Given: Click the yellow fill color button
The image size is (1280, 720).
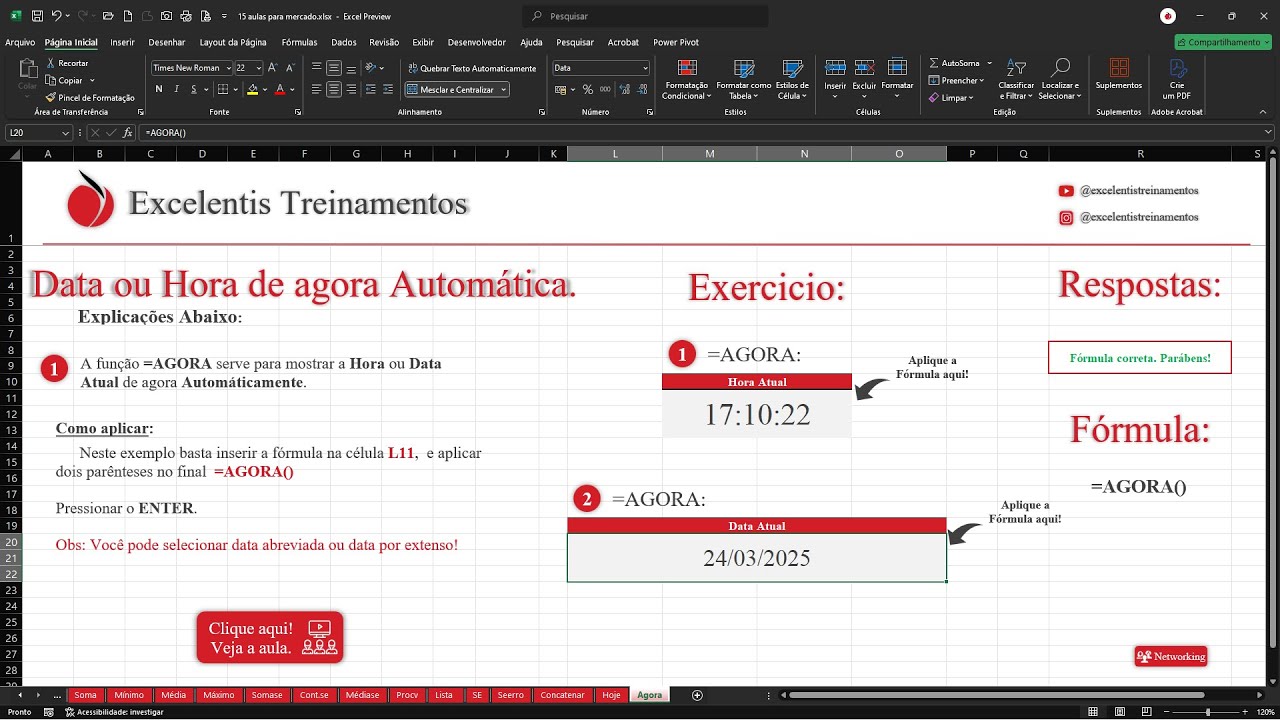Looking at the screenshot, I should (x=252, y=89).
